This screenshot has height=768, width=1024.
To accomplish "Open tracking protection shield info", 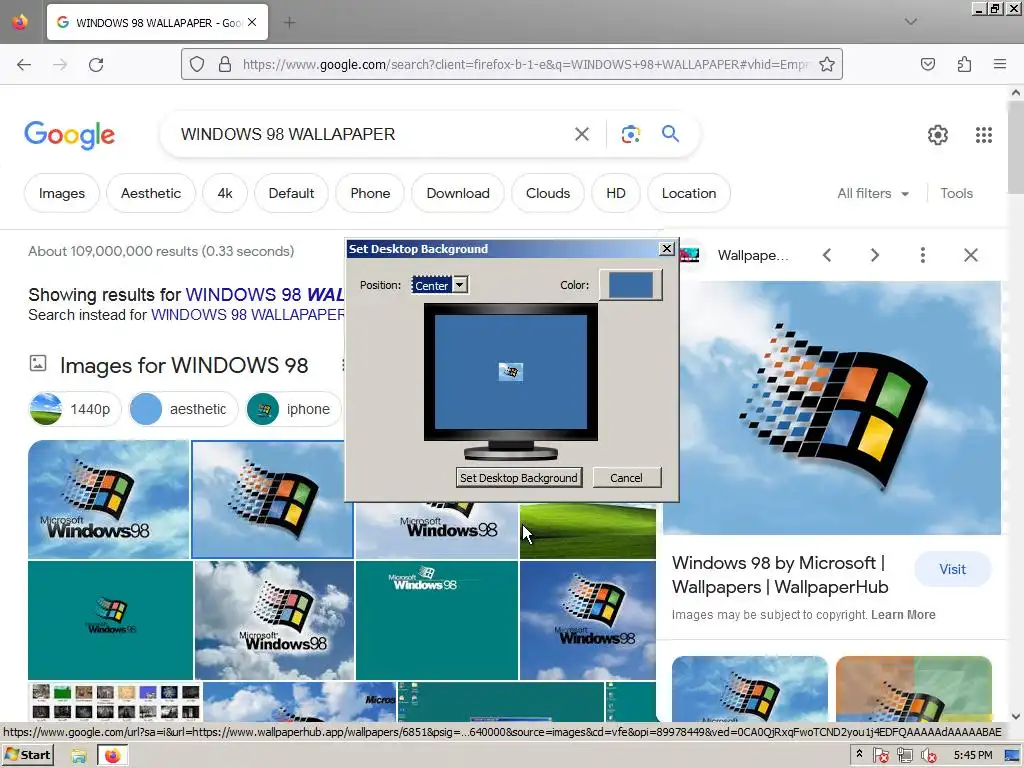I will tap(197, 64).
